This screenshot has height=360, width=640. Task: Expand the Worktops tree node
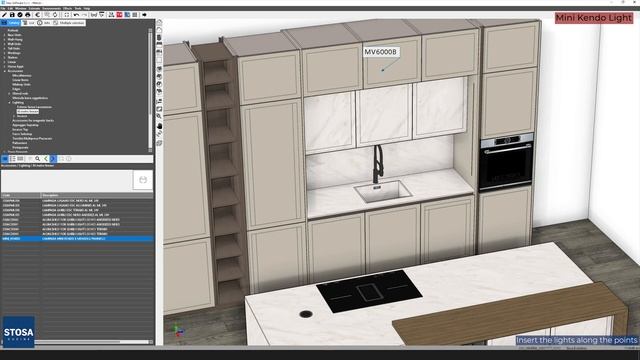(4, 53)
